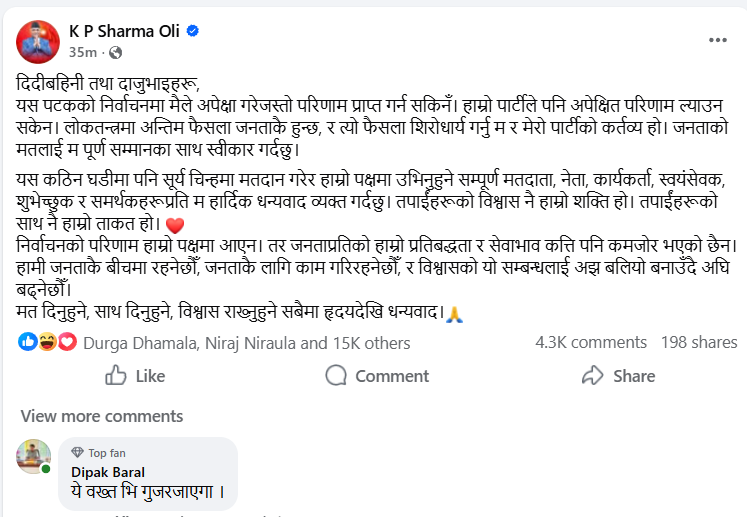Click the public globe privacy icon
Screen dimensions: 747x517
(x=115, y=52)
